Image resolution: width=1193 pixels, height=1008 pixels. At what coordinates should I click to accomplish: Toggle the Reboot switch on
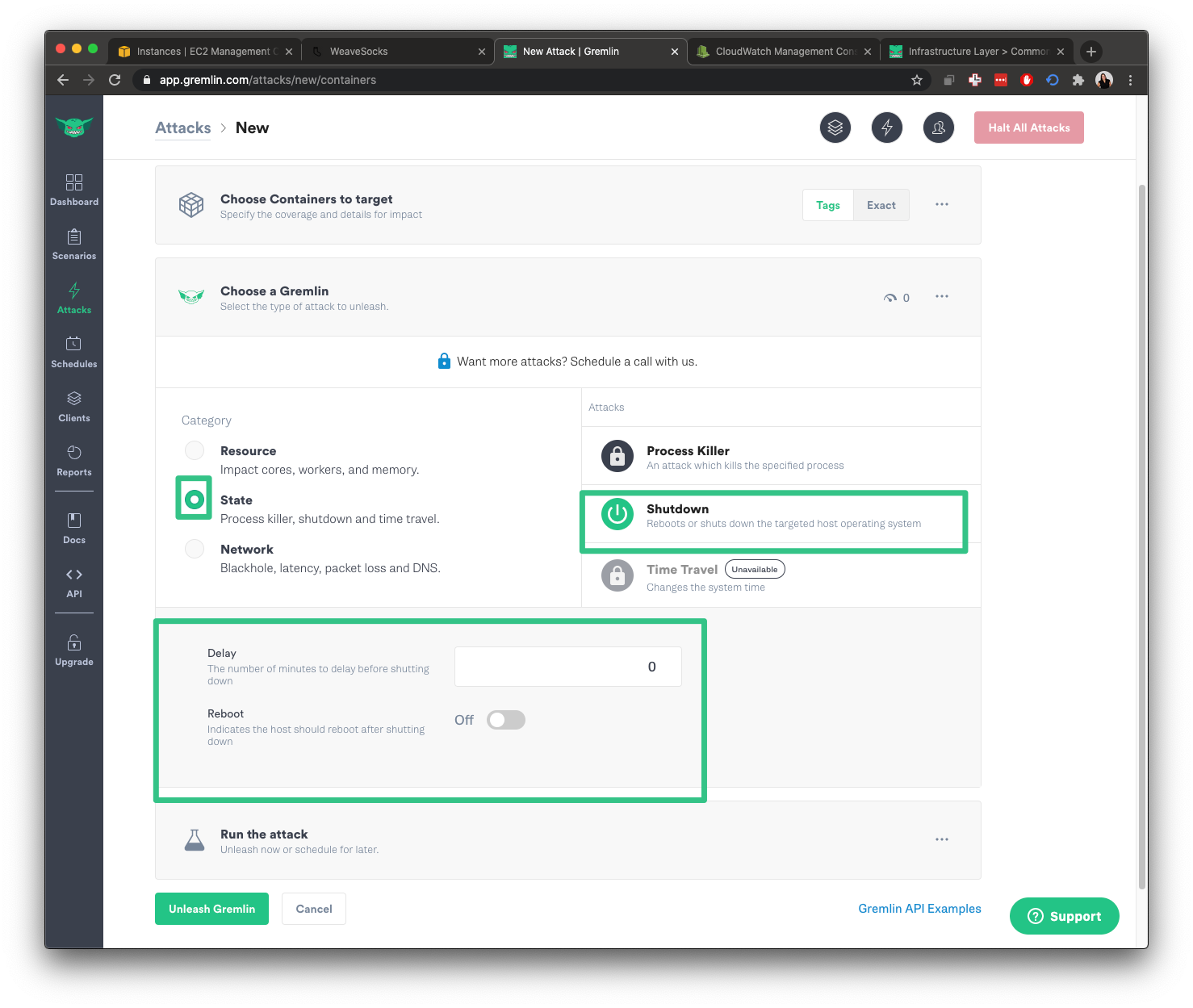506,720
